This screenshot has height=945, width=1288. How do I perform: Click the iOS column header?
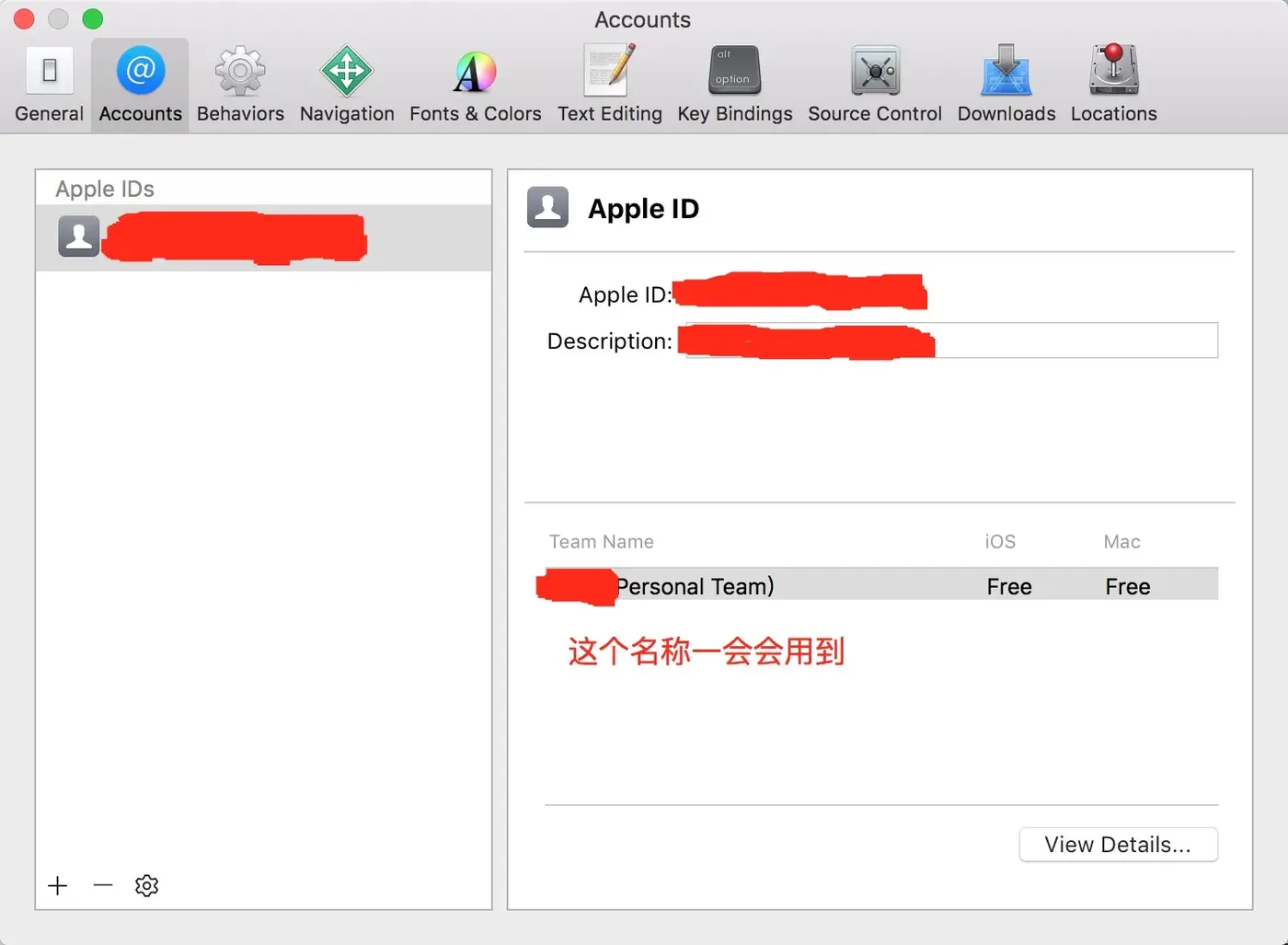1000,542
